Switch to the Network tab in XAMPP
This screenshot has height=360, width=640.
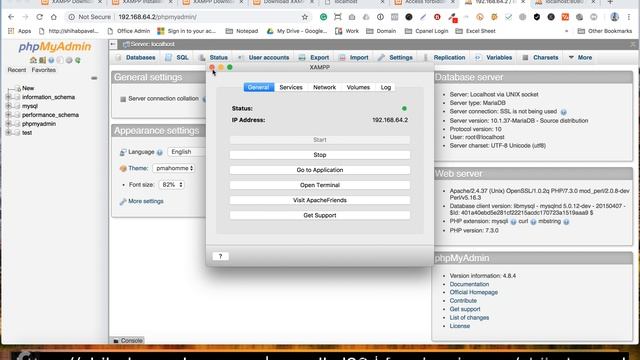[324, 87]
